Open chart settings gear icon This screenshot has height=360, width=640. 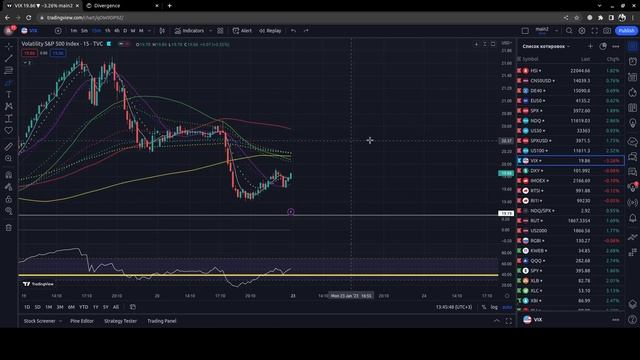tap(582, 31)
